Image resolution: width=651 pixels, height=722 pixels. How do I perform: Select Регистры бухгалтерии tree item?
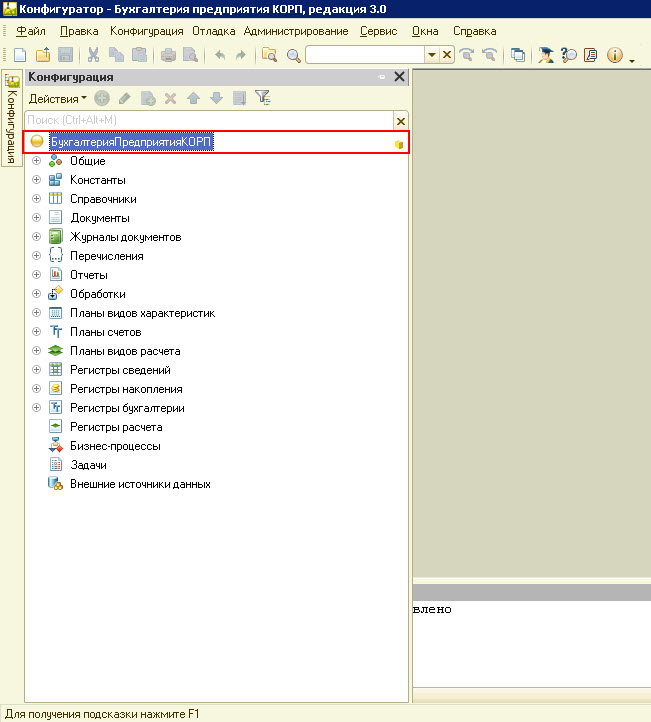pyautogui.click(x=127, y=408)
